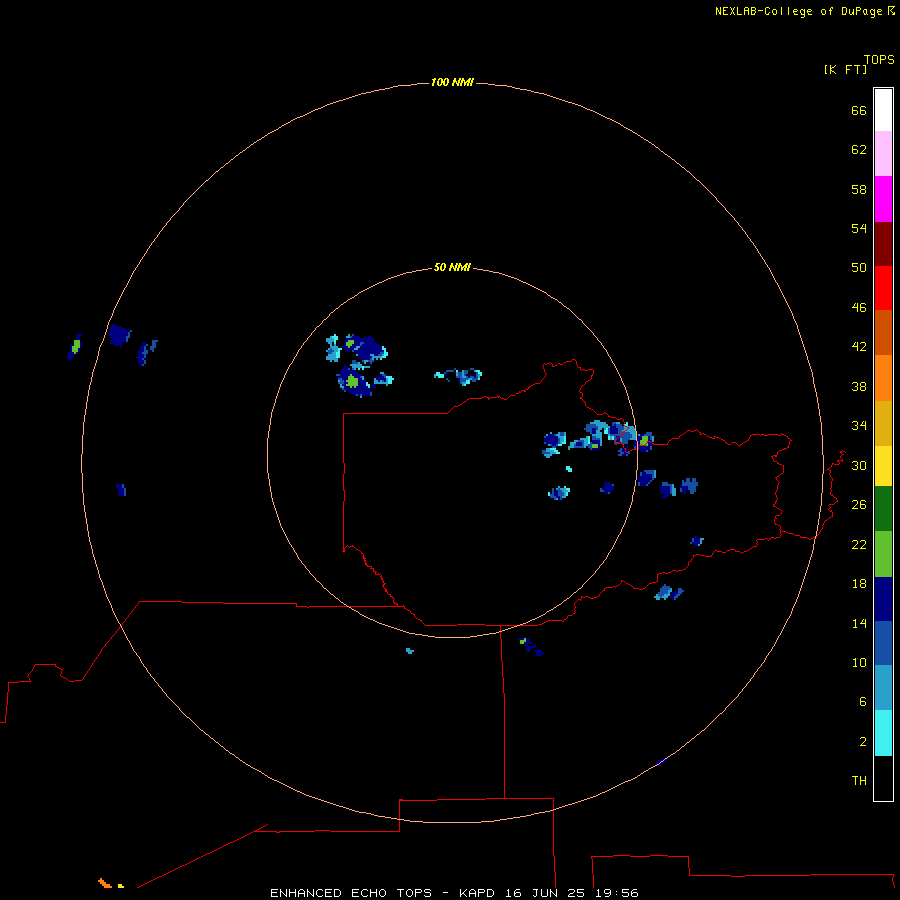
Task: Click the cyan 2 legend swatch
Action: (x=883, y=733)
